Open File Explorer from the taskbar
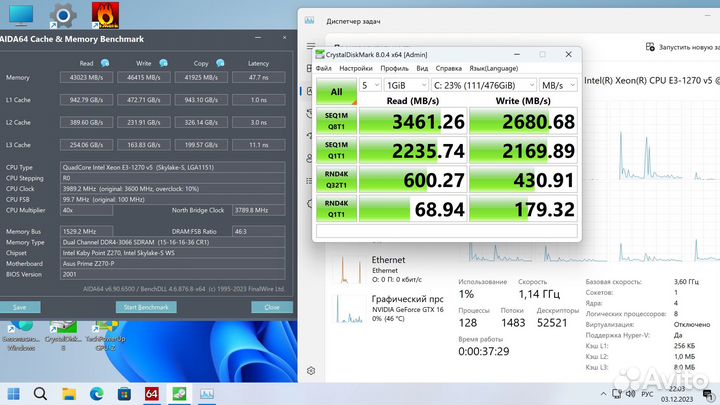The width and height of the screenshot is (720, 405). [69, 394]
